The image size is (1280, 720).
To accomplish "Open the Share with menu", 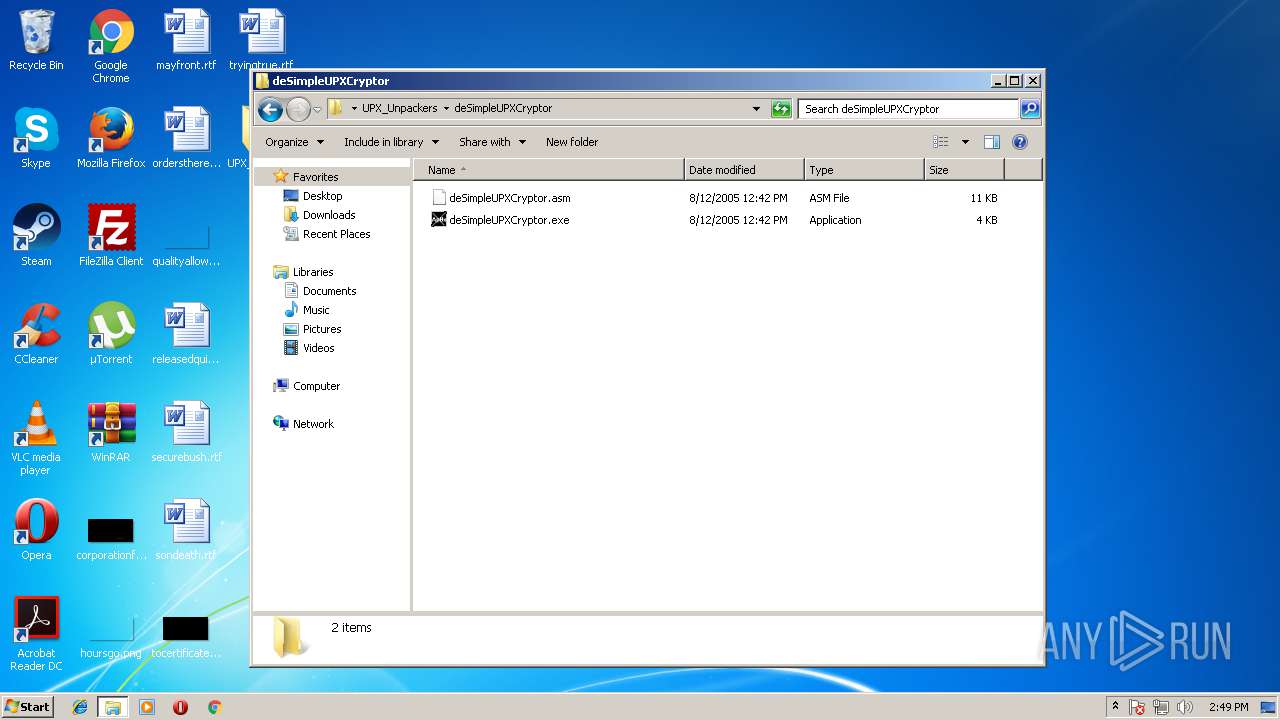I will tap(492, 142).
